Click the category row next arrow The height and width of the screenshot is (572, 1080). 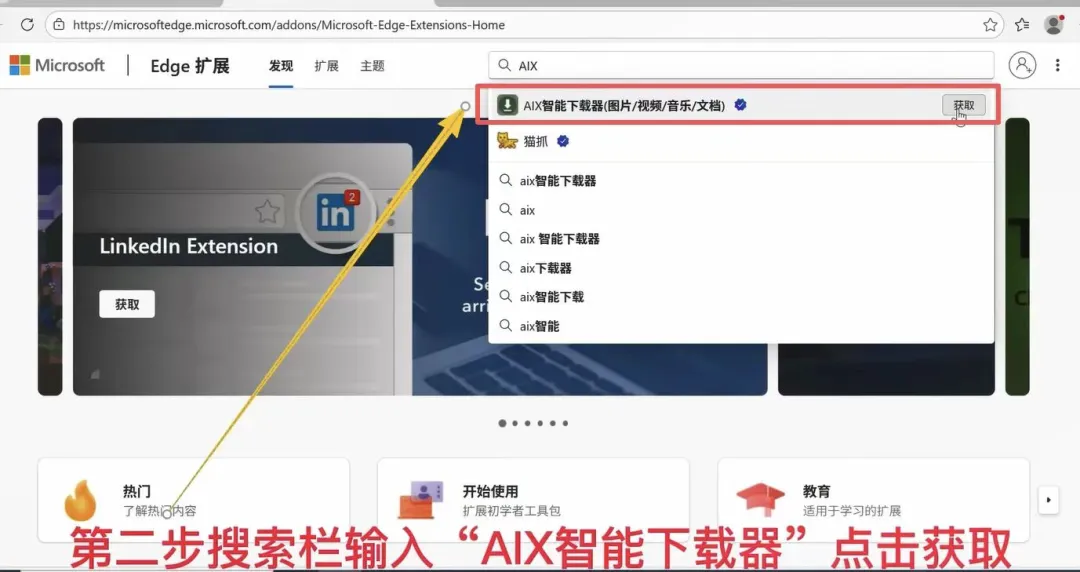click(x=1048, y=500)
